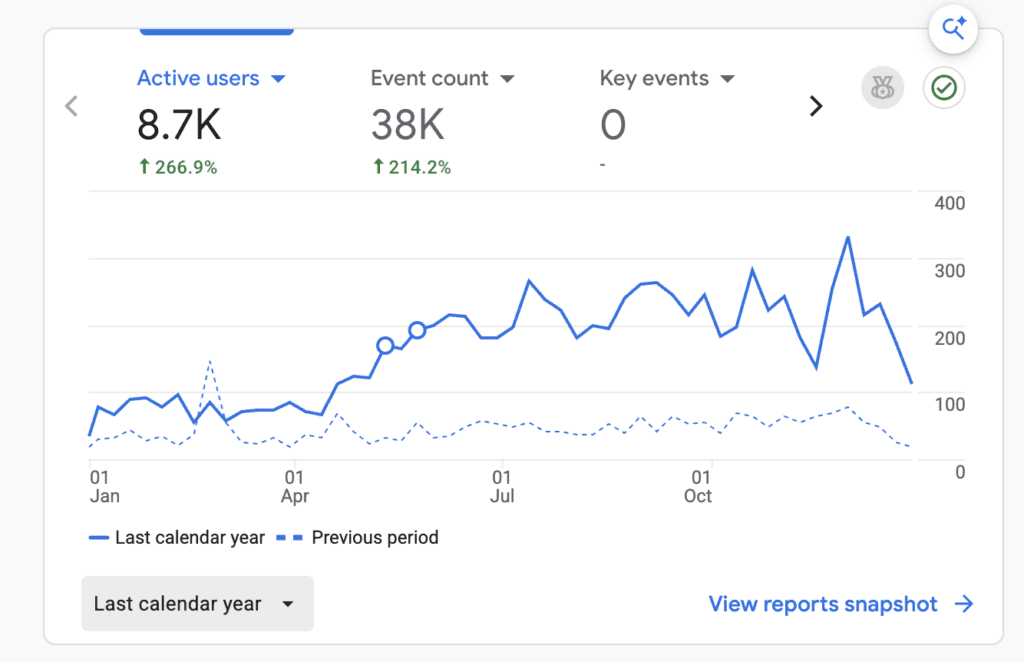Click the medal badge icon
Viewport: 1024px width, 662px height.
tap(882, 87)
